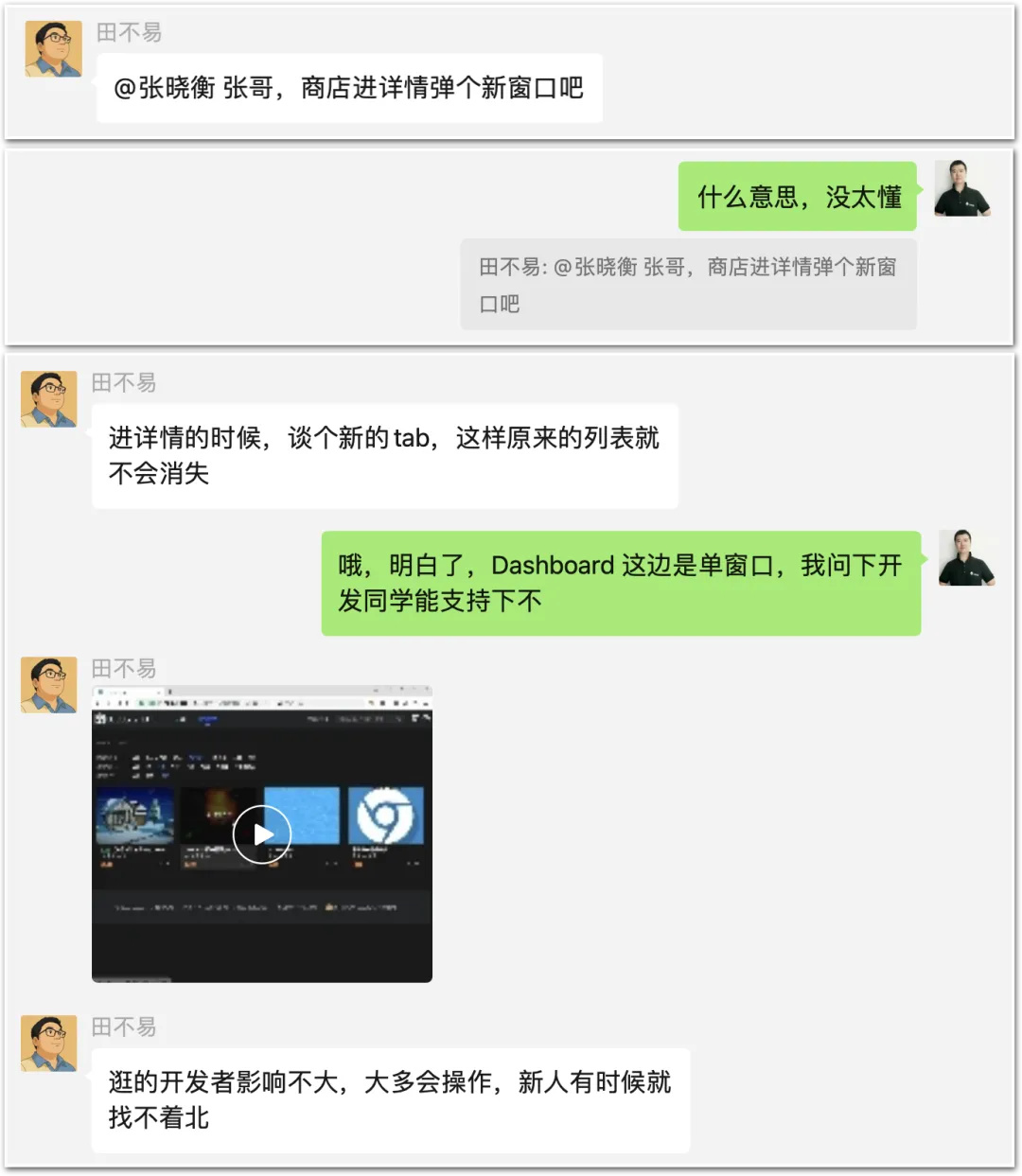
Task: Click 田不易's avatar next to 逛的开发者 message
Action: (x=49, y=1044)
